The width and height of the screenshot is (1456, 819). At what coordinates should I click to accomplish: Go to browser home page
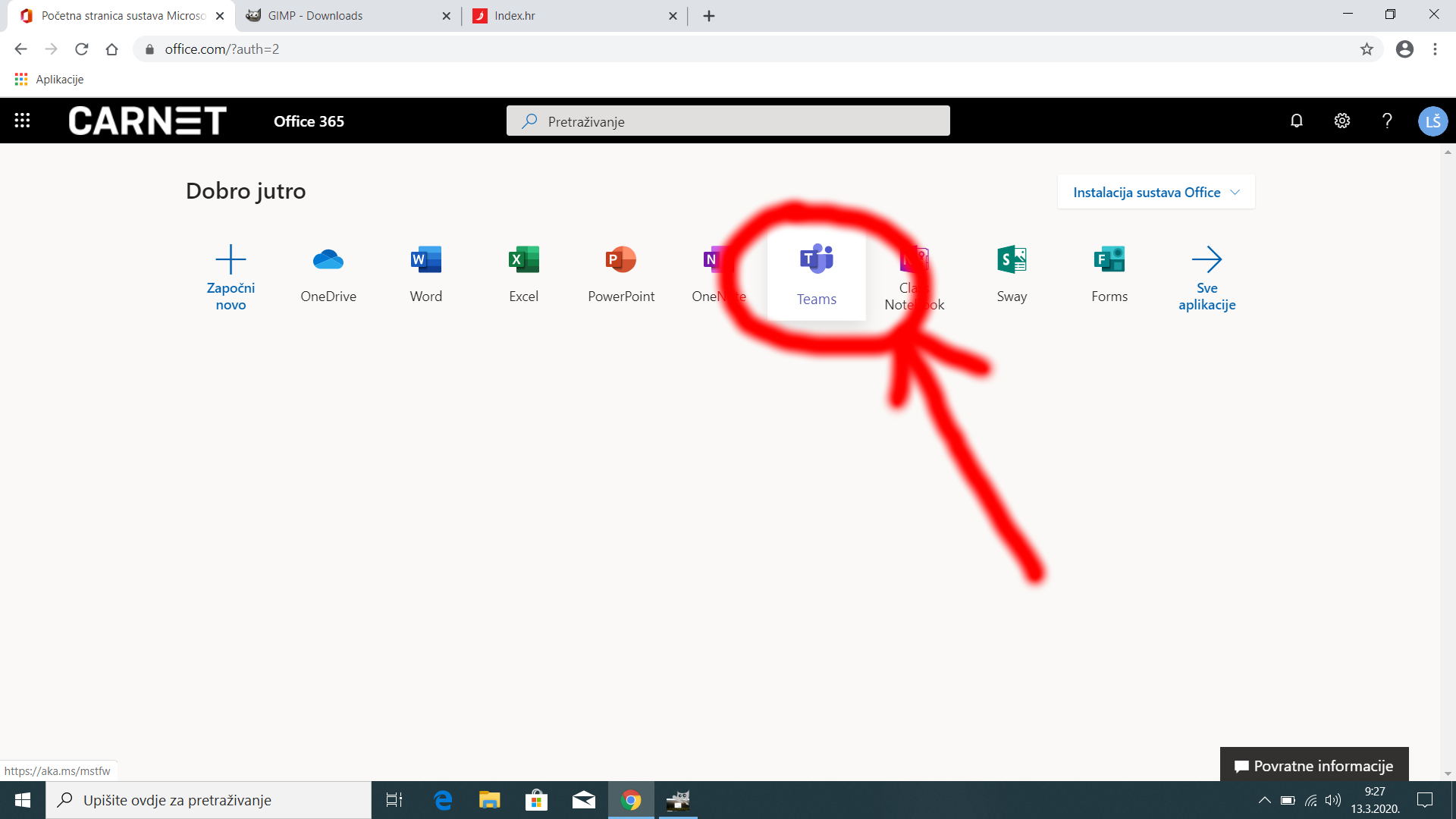pyautogui.click(x=112, y=49)
